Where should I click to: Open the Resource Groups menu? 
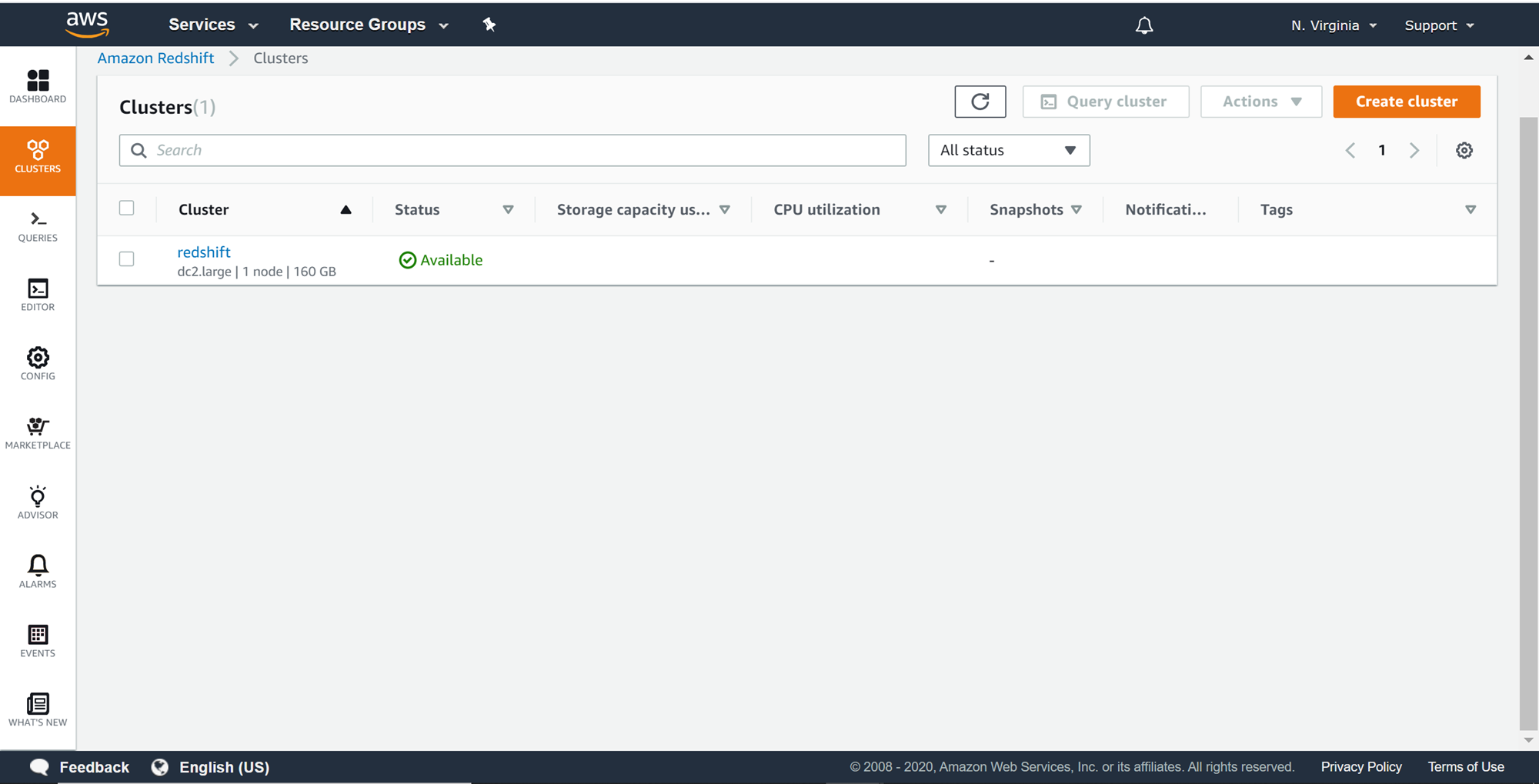[369, 25]
